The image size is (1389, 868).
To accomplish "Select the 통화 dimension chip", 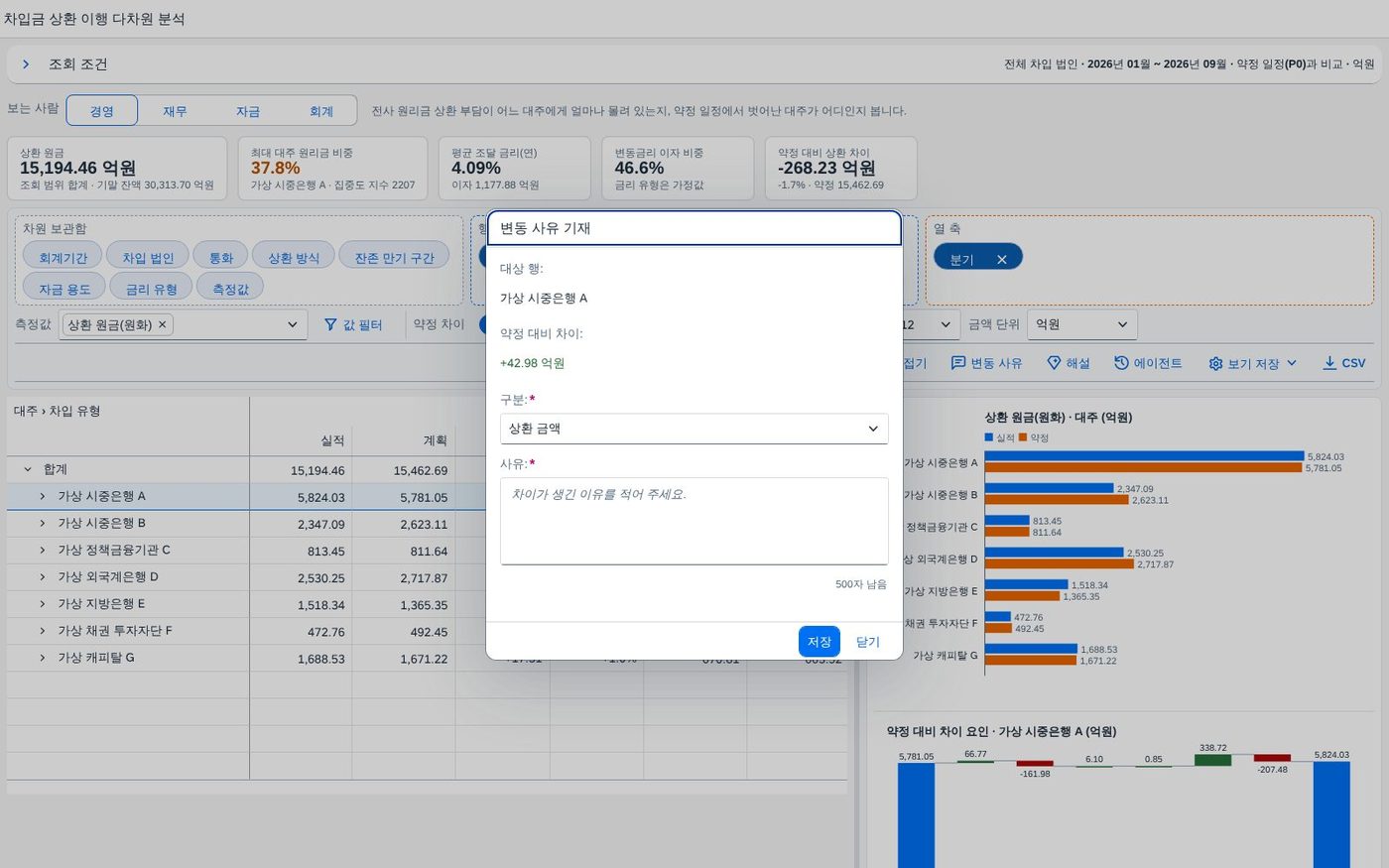I will [x=220, y=257].
